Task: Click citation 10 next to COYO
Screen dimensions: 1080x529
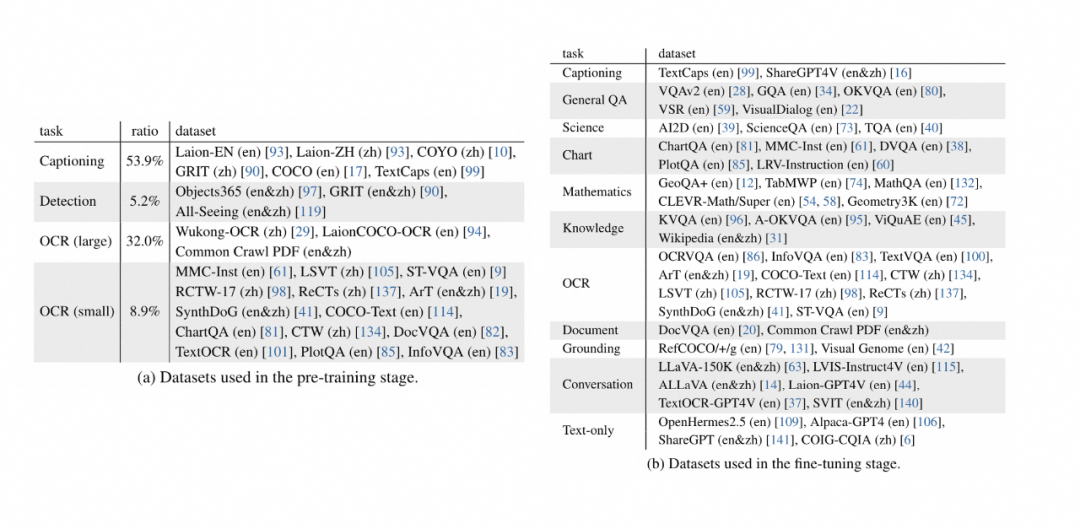Action: pyautogui.click(x=501, y=153)
